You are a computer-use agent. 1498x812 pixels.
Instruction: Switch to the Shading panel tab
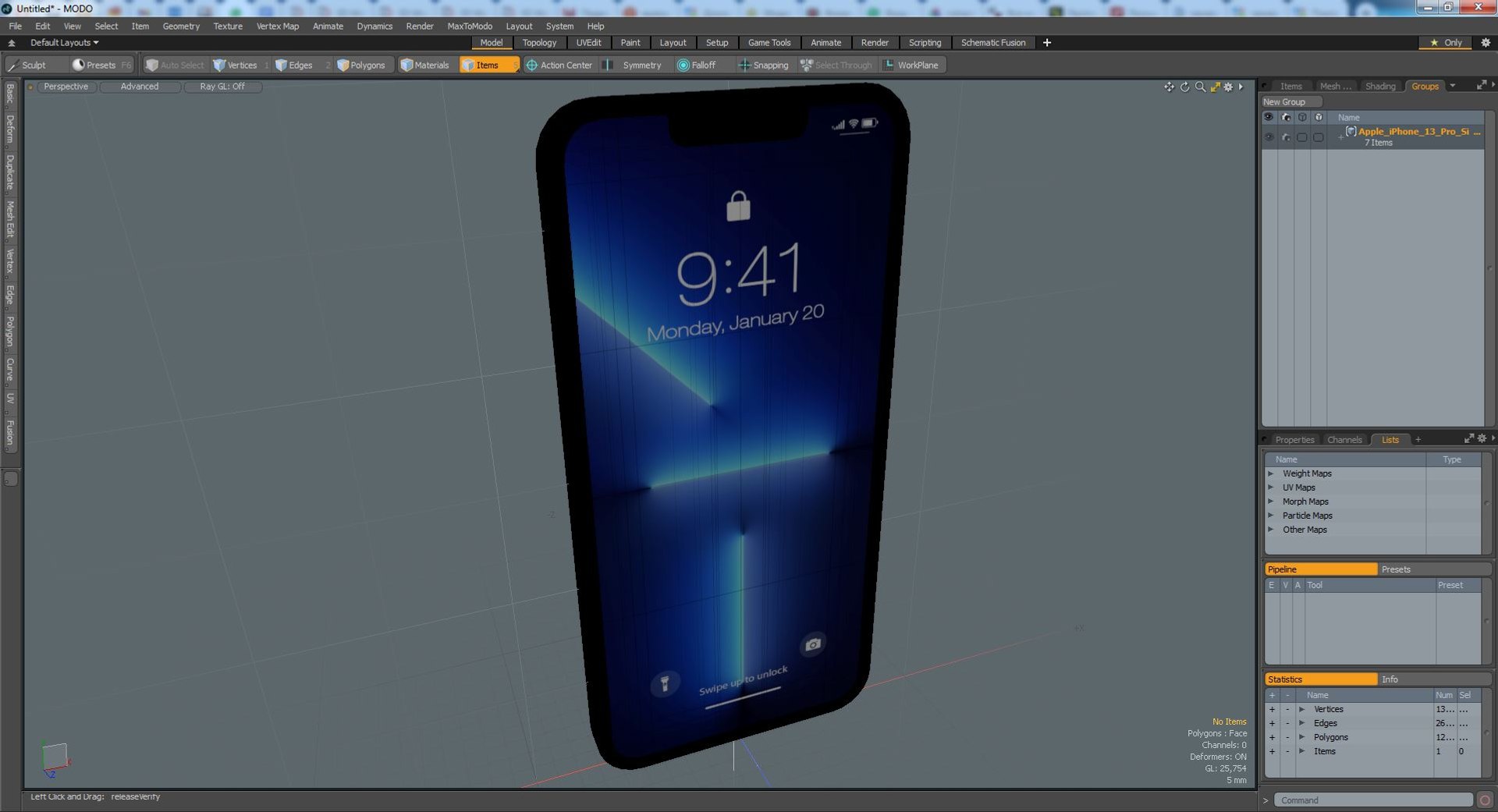[x=1380, y=87]
